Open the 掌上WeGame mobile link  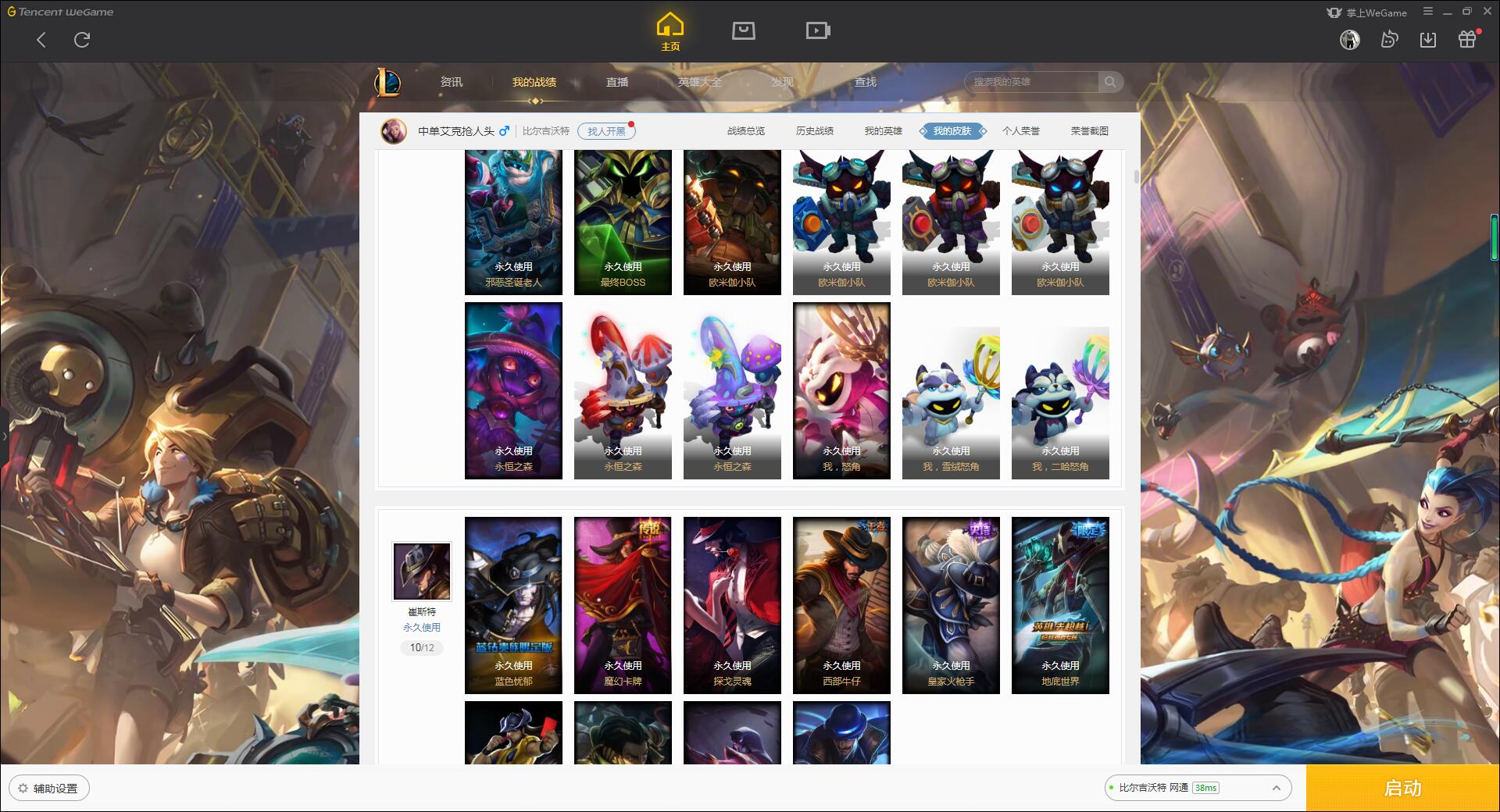tap(1366, 12)
